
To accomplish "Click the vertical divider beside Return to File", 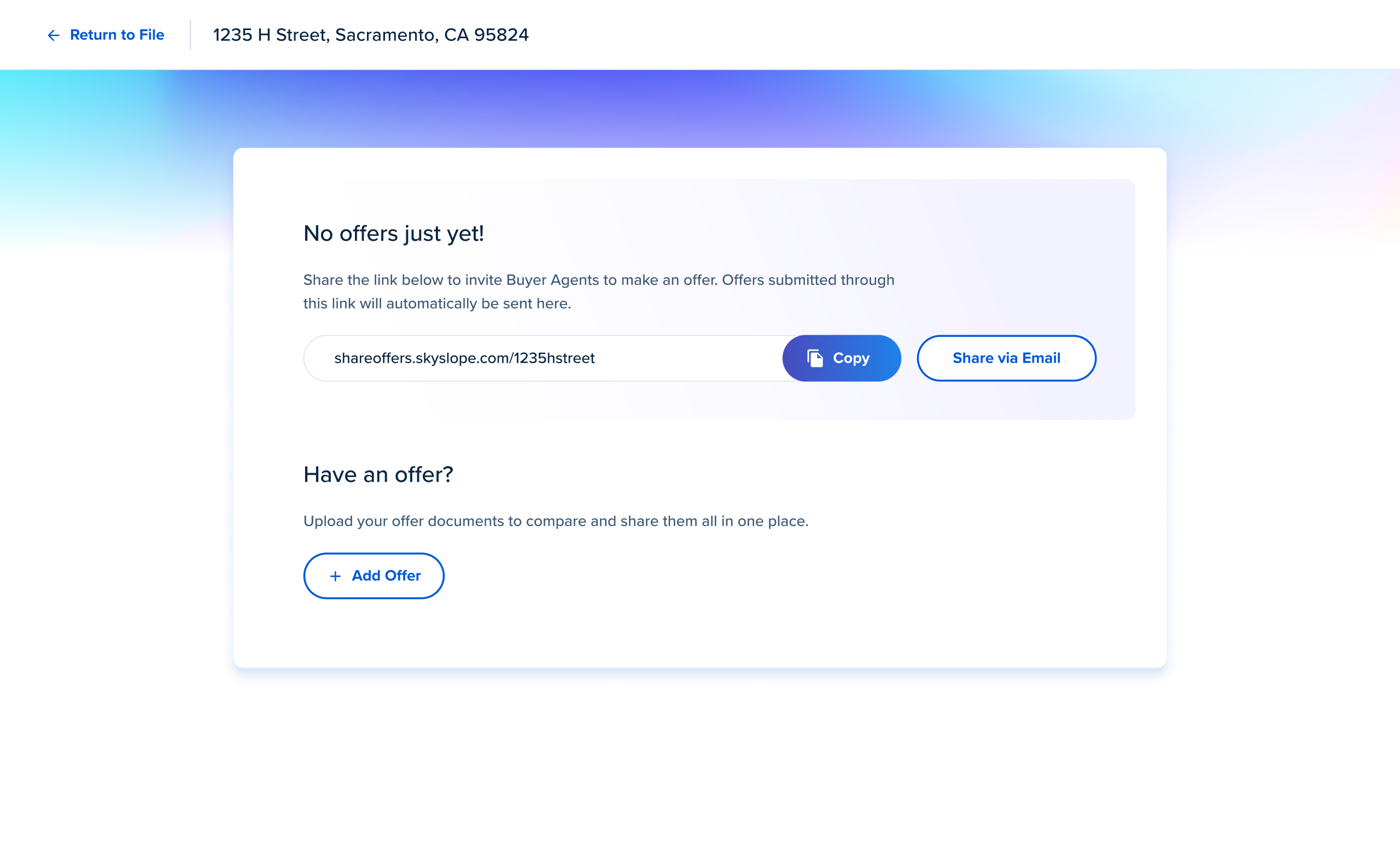I will click(190, 35).
